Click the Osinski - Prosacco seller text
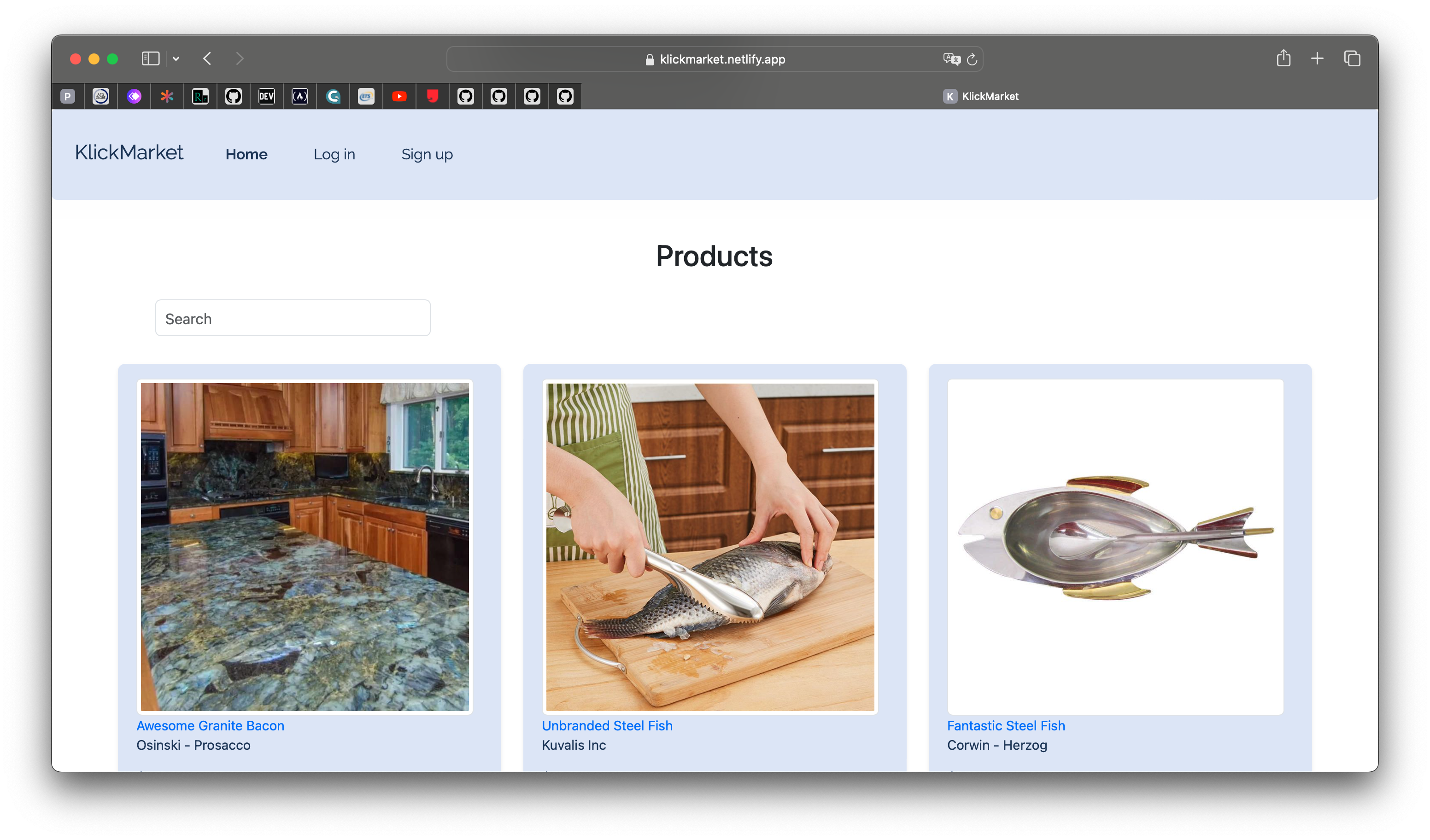The height and width of the screenshot is (840, 1430). [x=193, y=745]
